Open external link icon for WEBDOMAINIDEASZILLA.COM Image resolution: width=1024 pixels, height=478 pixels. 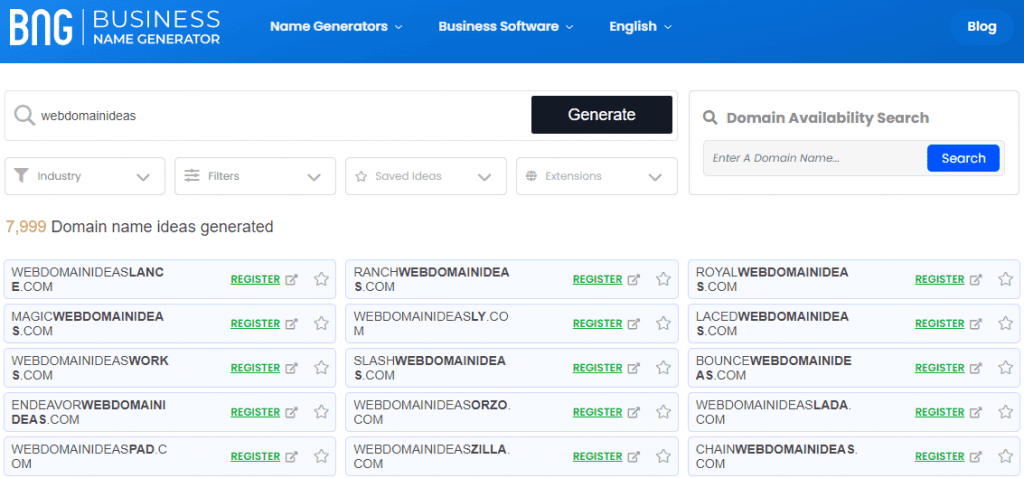click(633, 457)
